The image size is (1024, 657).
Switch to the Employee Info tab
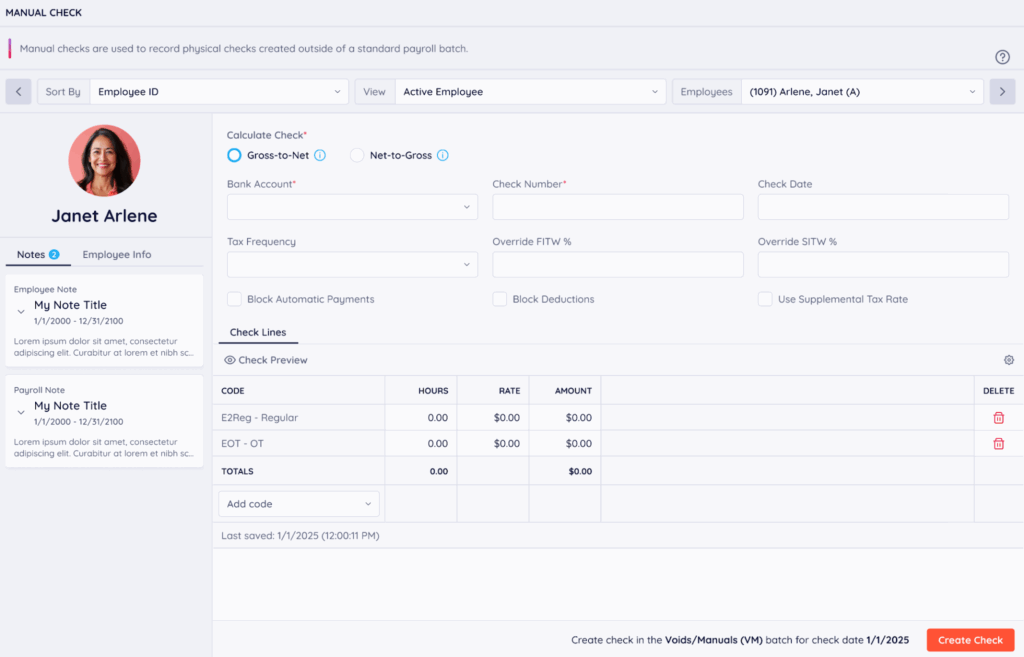[x=117, y=255]
